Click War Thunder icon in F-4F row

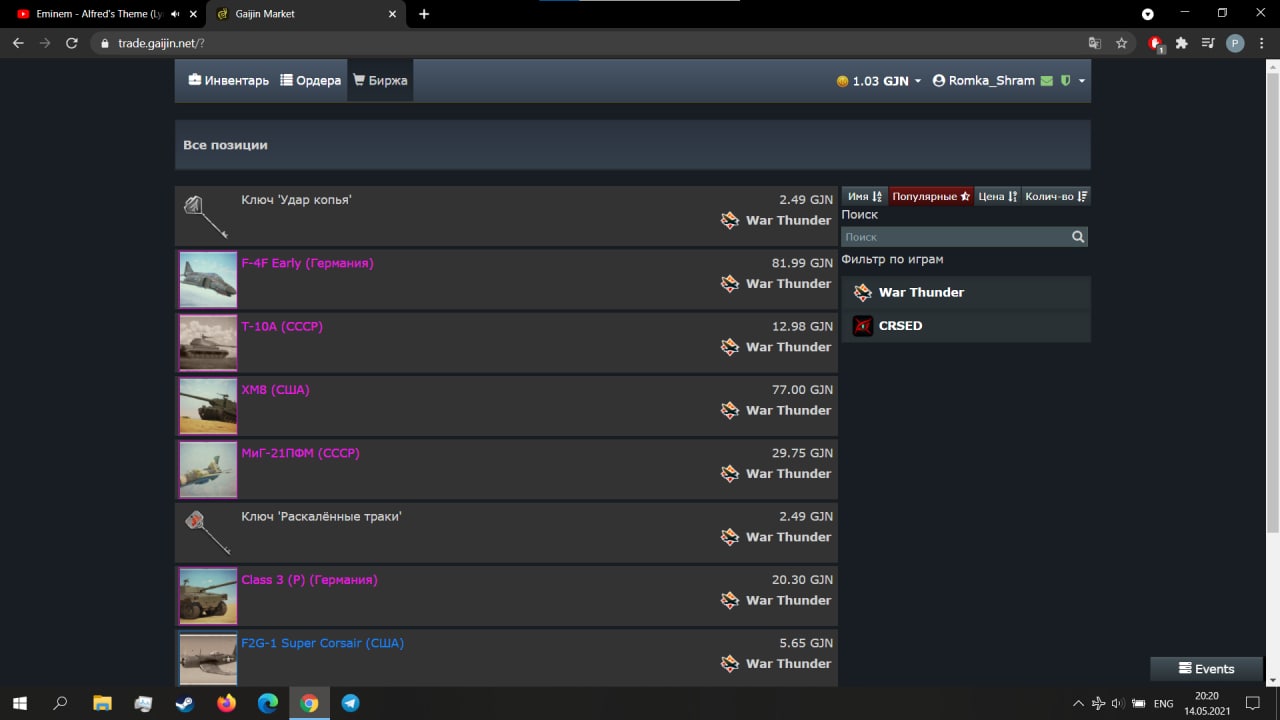730,284
